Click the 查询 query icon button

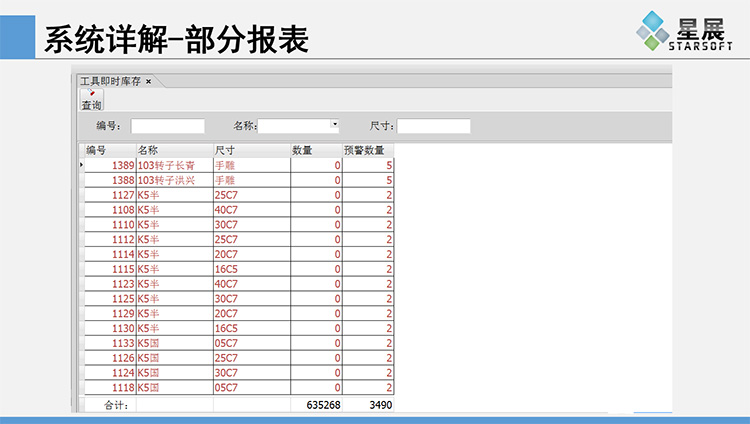(91, 100)
